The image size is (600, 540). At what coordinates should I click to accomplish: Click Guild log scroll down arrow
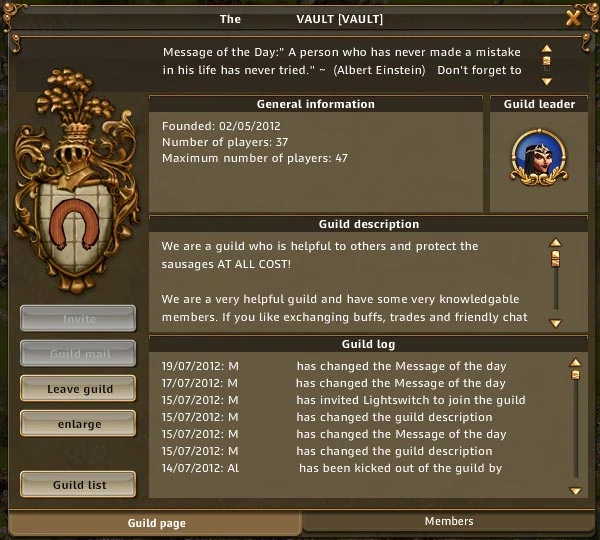click(x=576, y=490)
